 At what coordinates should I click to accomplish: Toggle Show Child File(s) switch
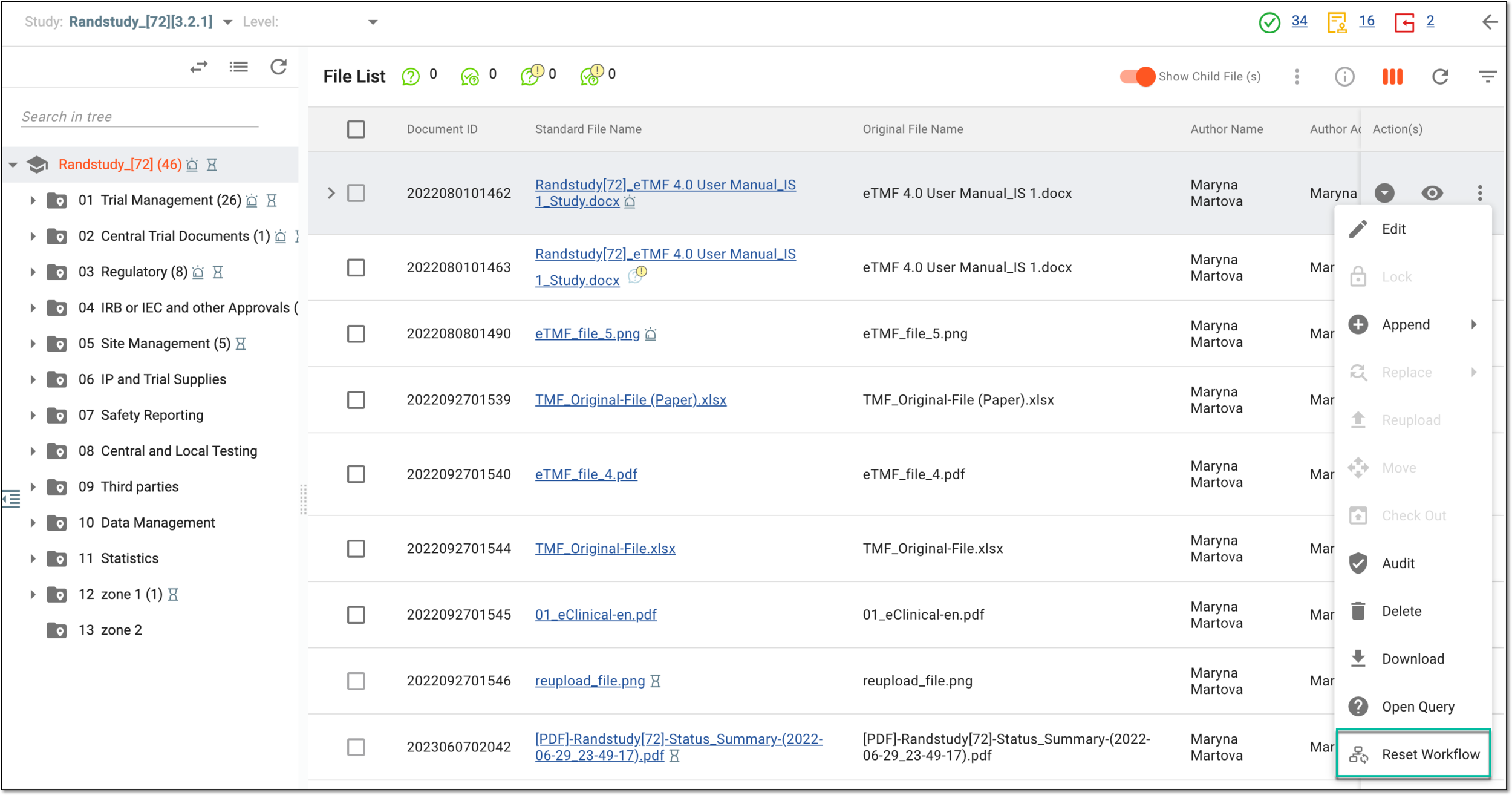(1137, 77)
